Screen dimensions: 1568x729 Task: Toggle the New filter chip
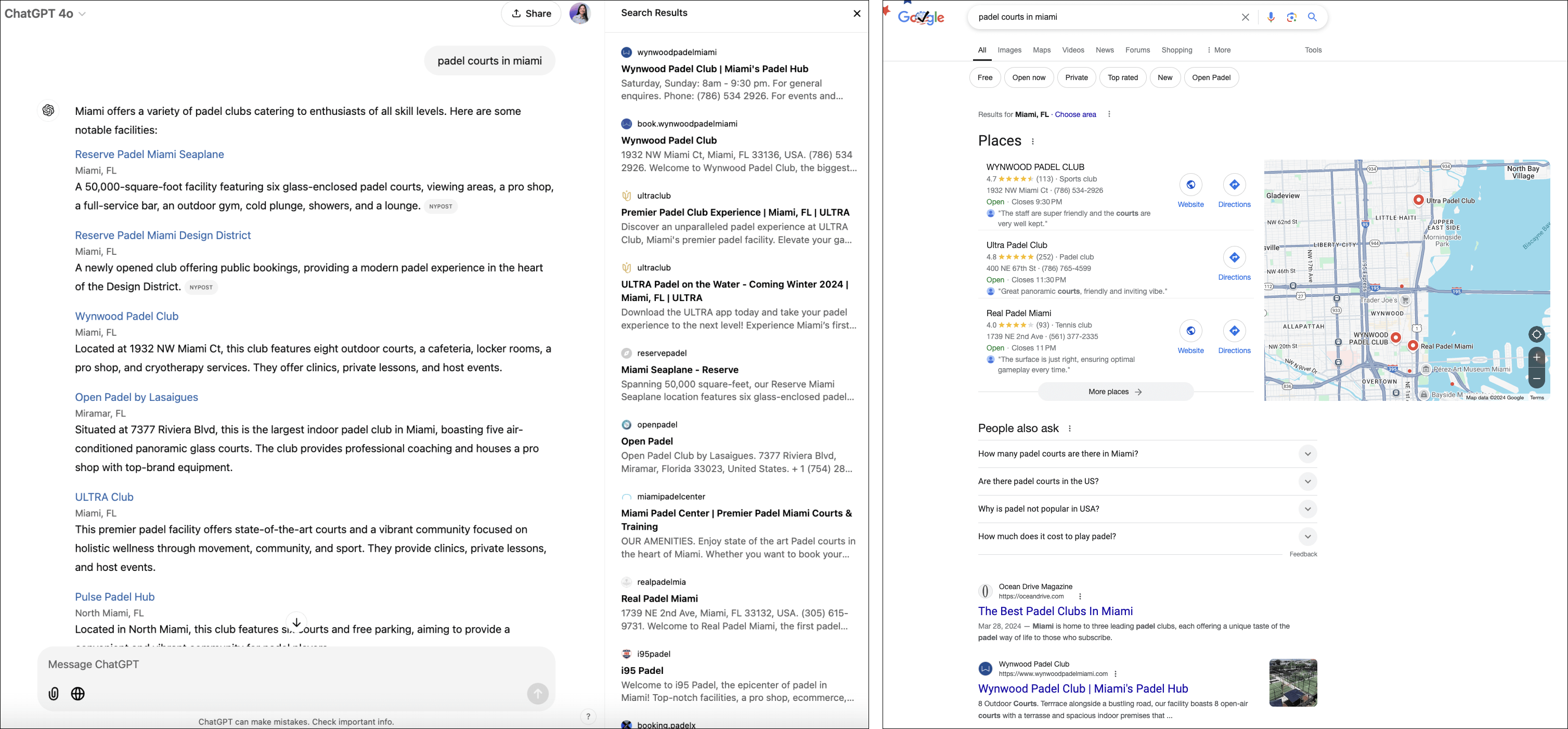point(1165,77)
